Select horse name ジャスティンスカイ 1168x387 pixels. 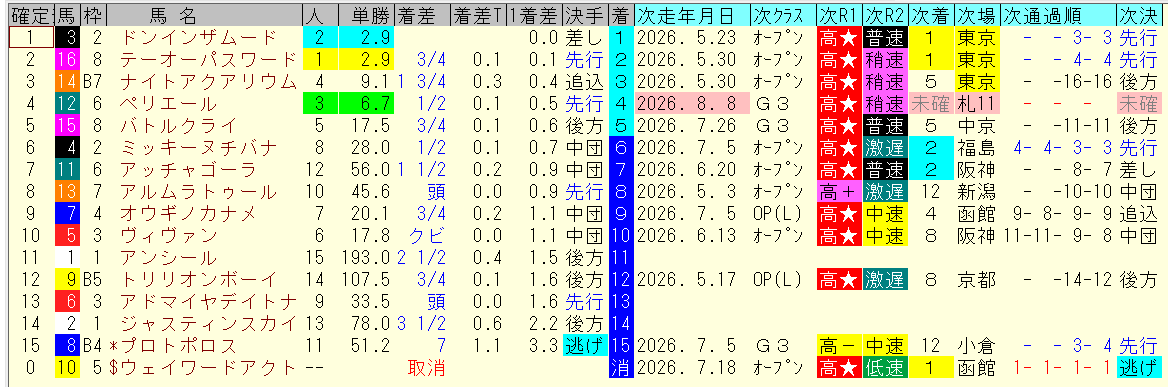(208, 324)
